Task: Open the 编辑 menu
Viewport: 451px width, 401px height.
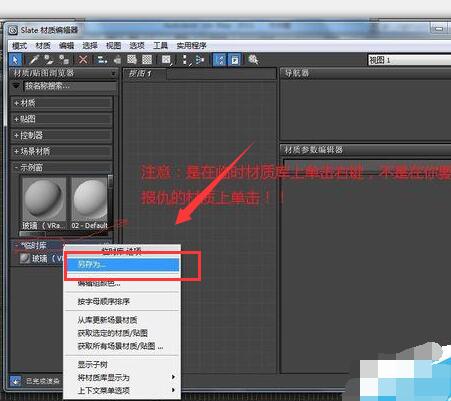Action: click(66, 46)
